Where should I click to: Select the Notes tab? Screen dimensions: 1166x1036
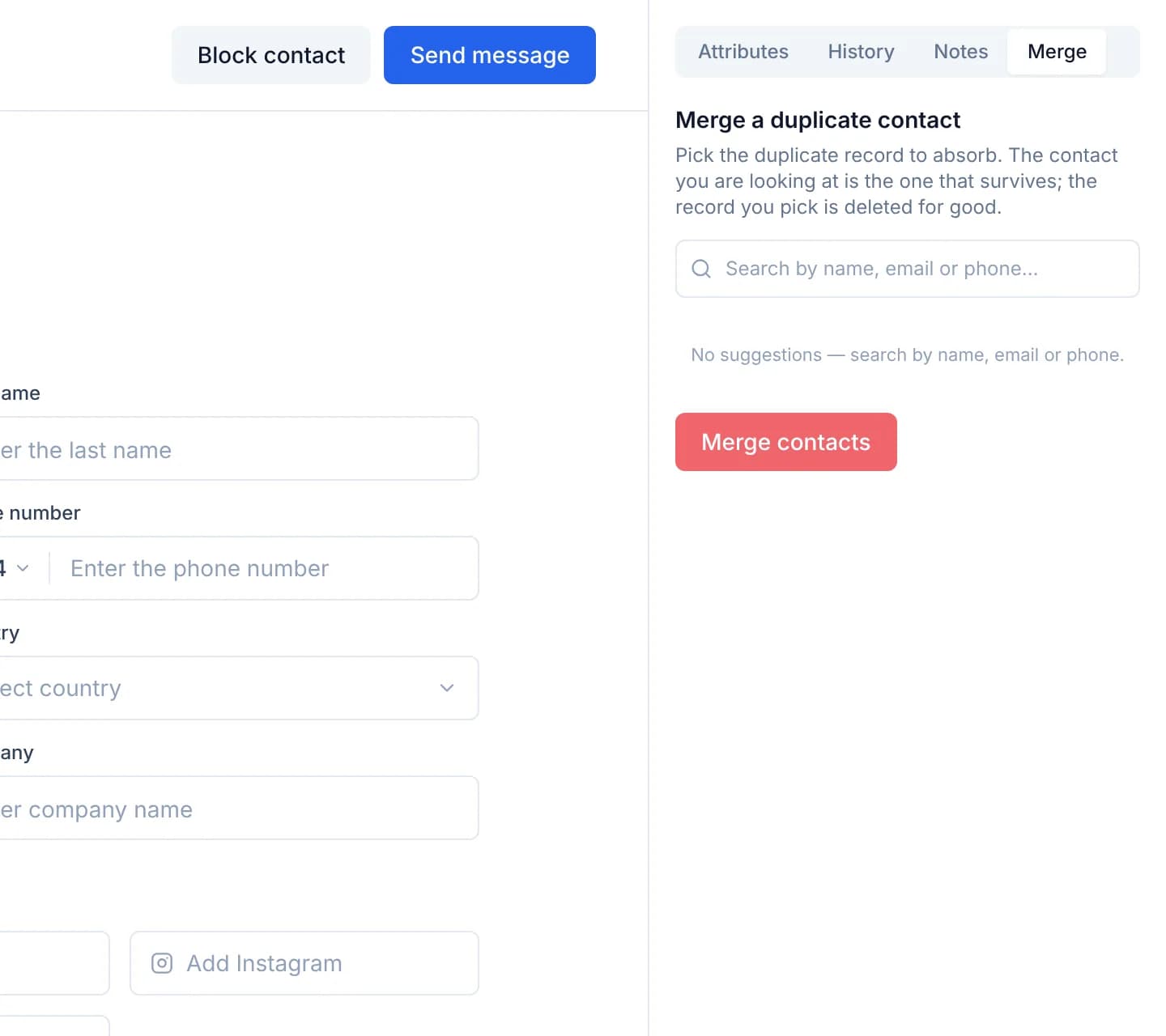960,52
